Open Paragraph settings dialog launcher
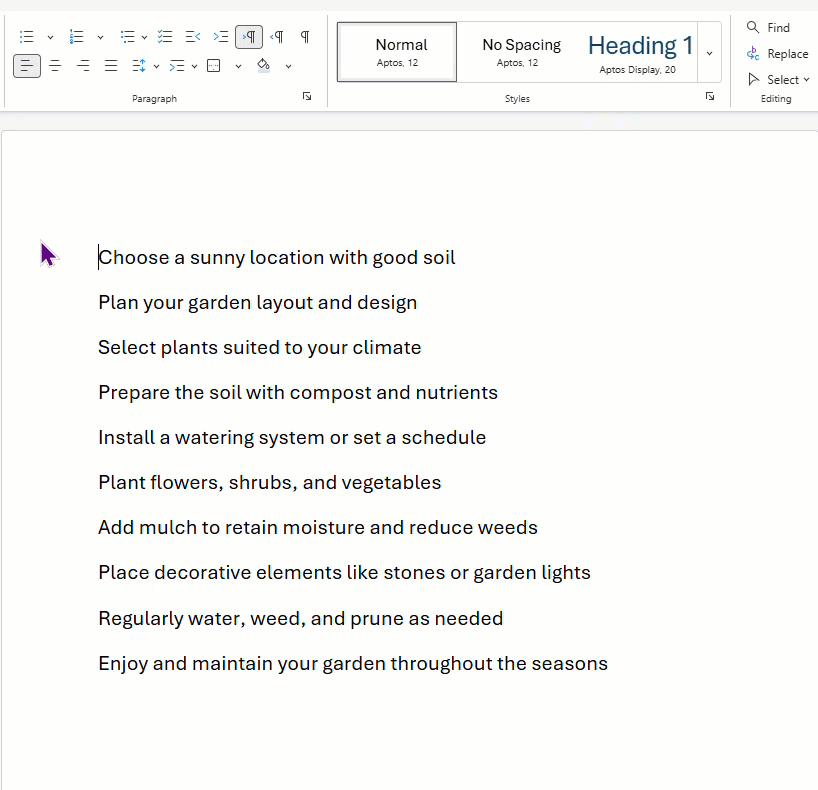 (x=307, y=97)
